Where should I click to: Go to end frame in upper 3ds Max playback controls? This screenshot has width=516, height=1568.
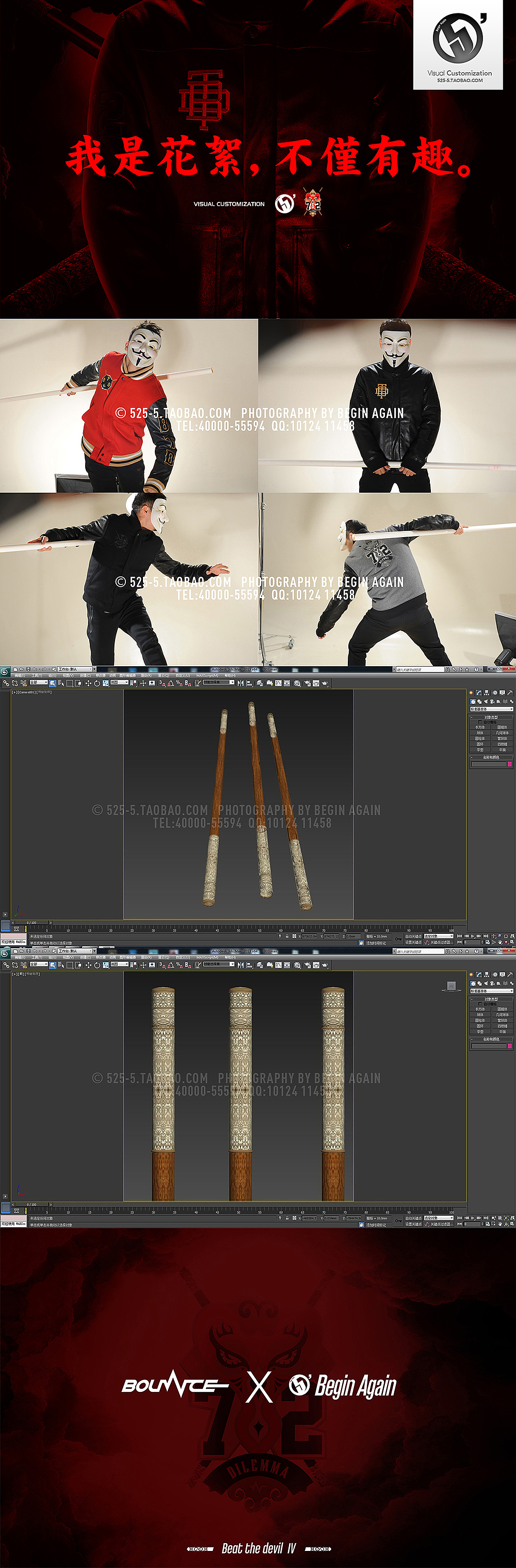(485, 936)
